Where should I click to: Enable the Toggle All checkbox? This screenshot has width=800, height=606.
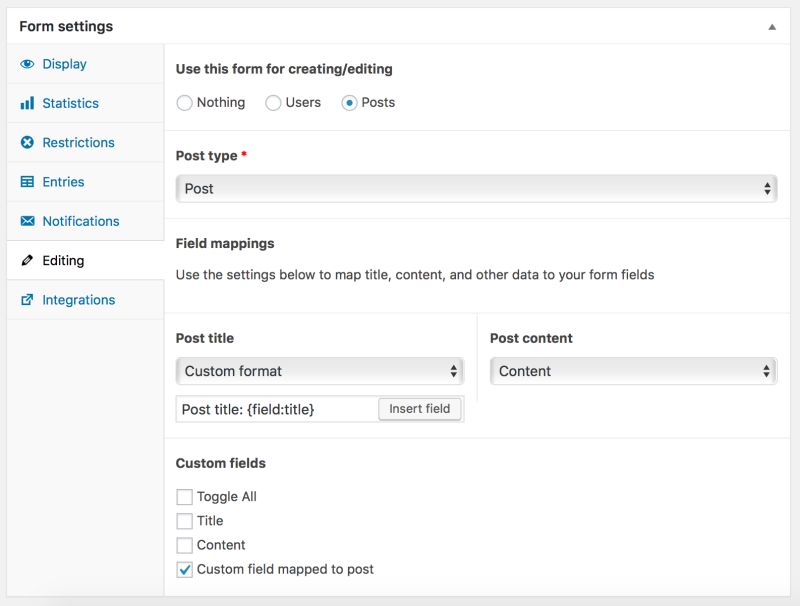click(184, 496)
